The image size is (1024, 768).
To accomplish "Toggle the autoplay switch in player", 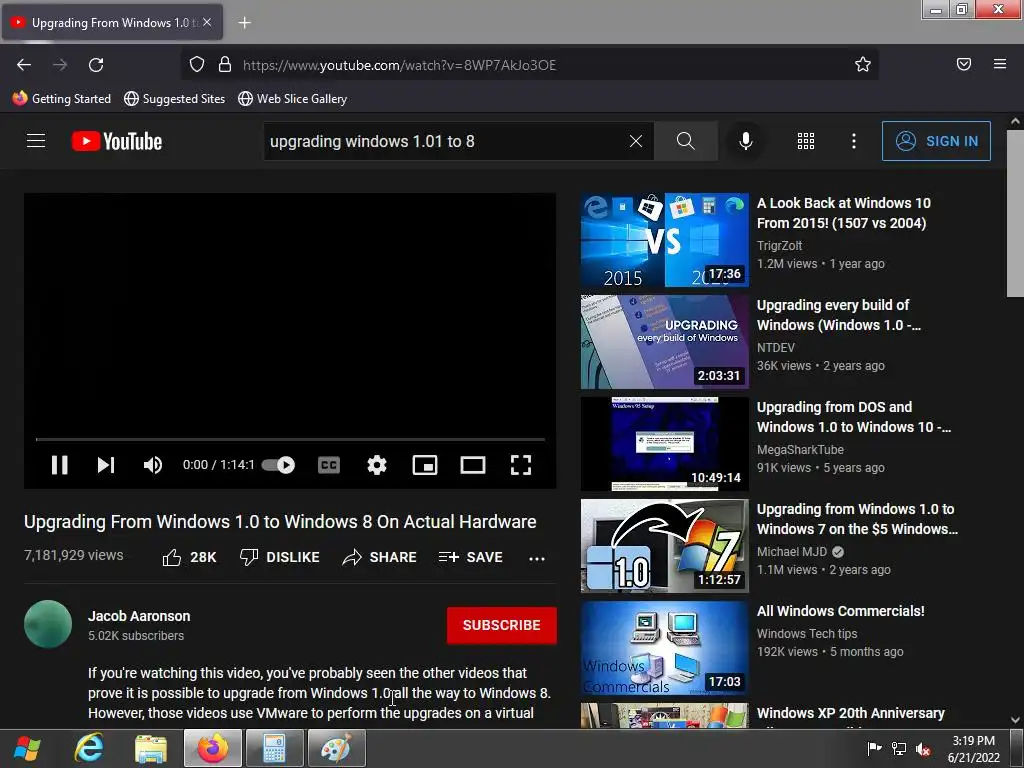I will pyautogui.click(x=279, y=465).
